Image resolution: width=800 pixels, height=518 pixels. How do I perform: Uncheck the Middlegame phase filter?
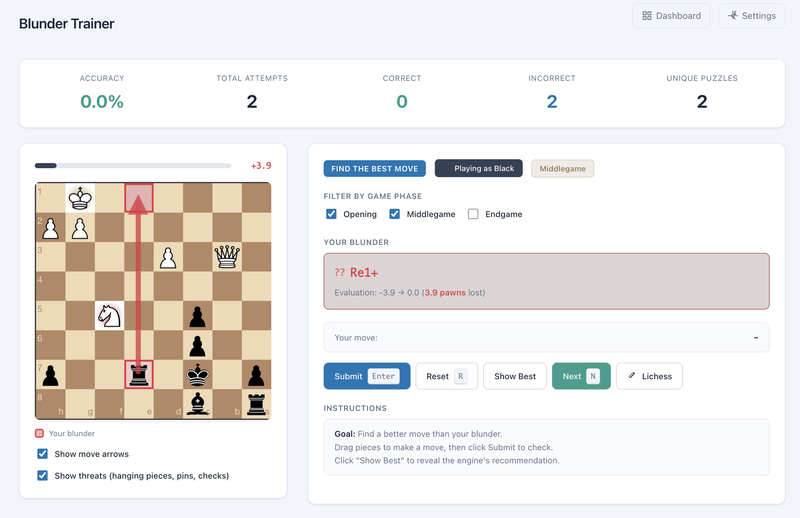[x=395, y=214]
